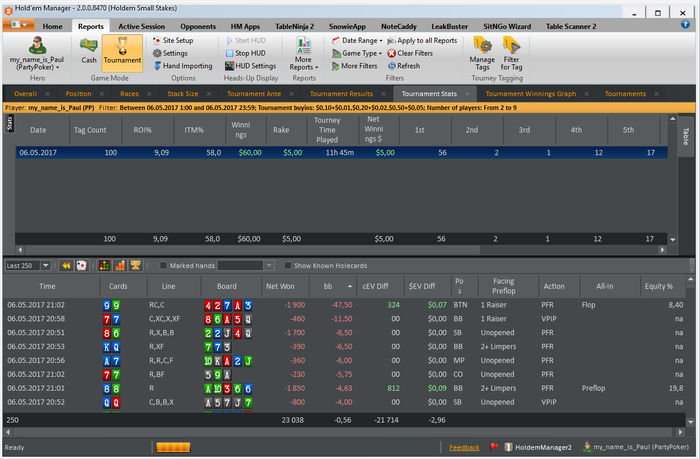This screenshot has height=459, width=700.
Task: Open More Reports menu
Action: tap(304, 54)
